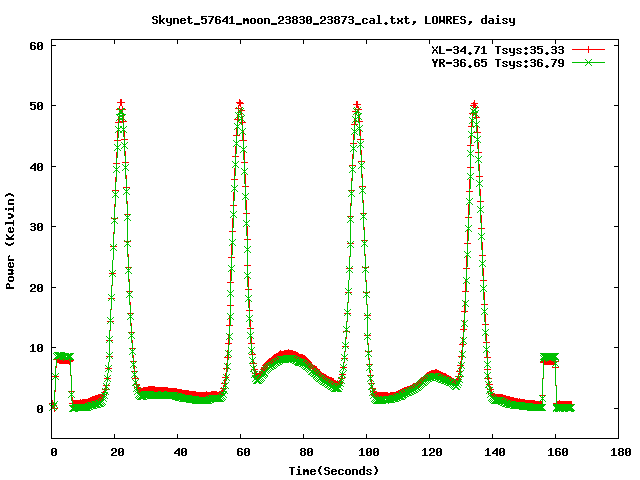Click the y-axis tick label 60
The width and height of the screenshot is (640, 480).
36,46
